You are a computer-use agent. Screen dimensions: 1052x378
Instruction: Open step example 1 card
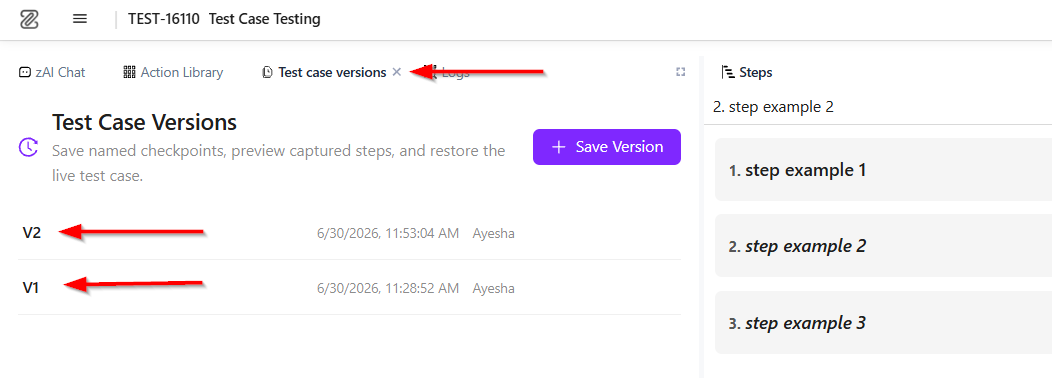[x=884, y=170]
